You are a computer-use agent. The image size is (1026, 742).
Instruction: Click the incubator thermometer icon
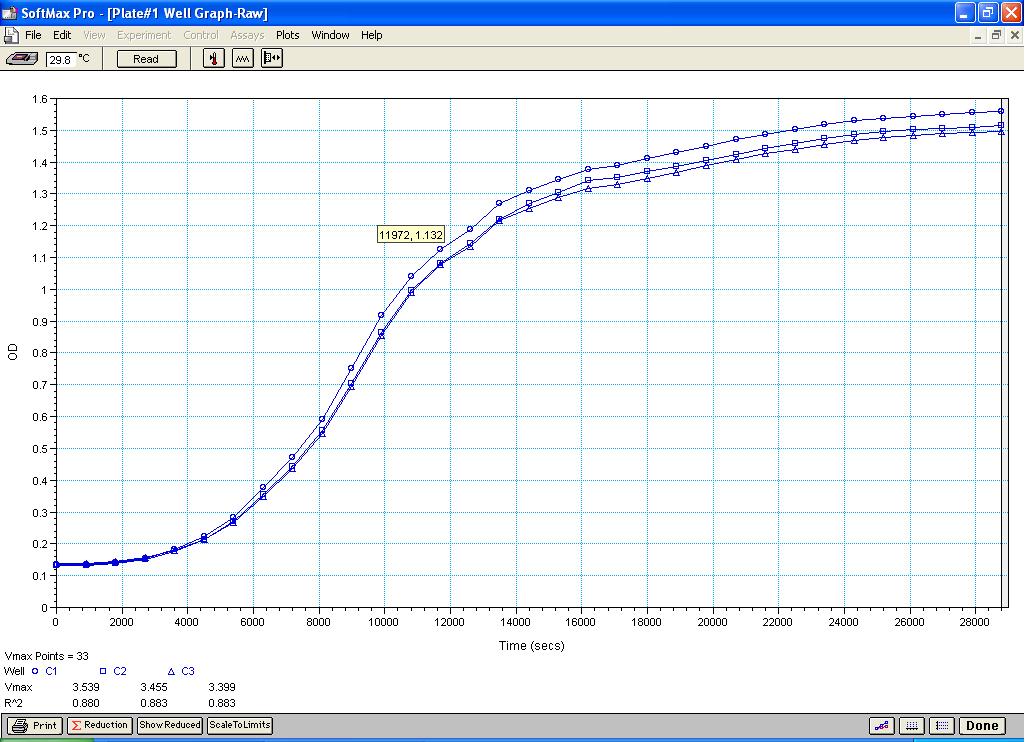(214, 59)
